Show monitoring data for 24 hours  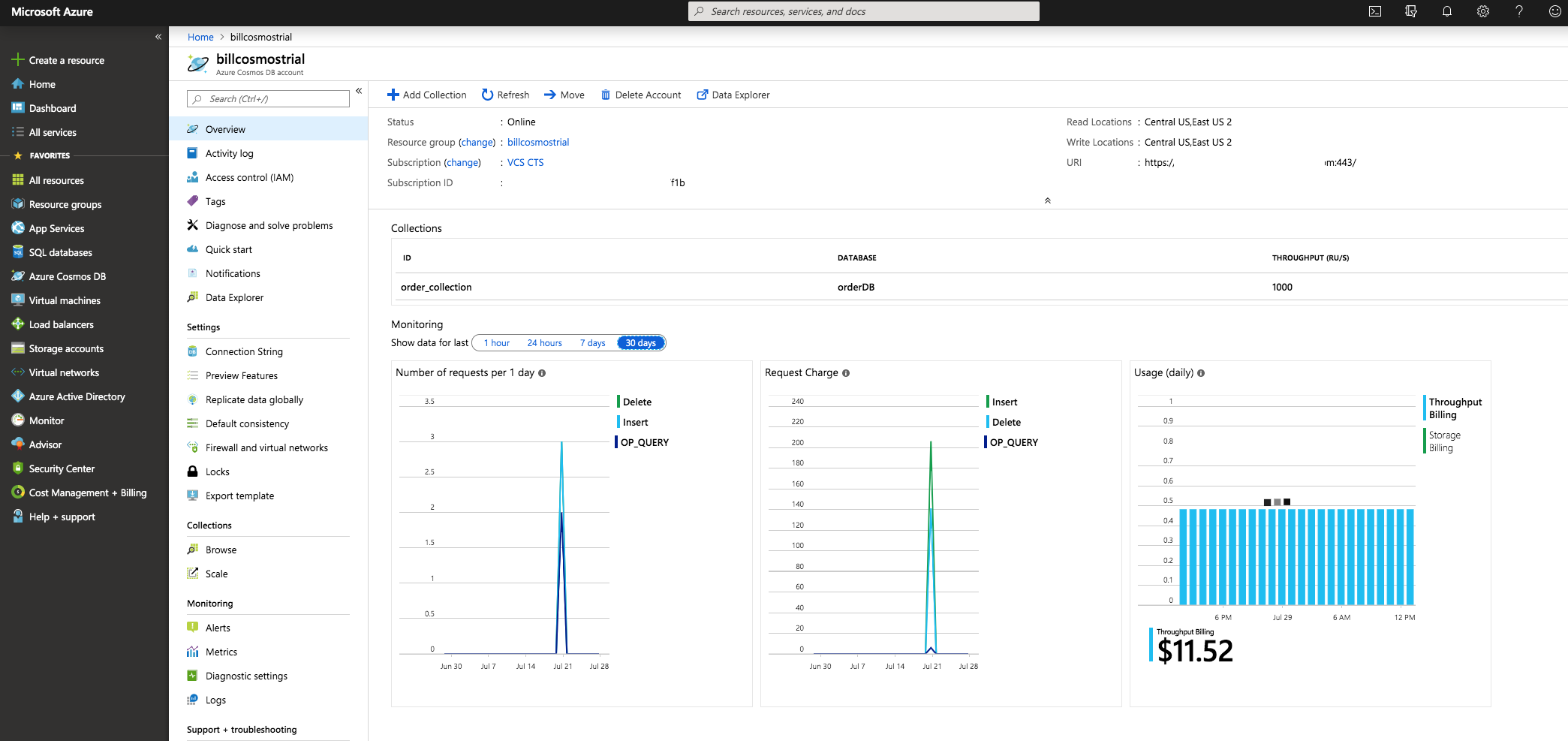point(544,343)
